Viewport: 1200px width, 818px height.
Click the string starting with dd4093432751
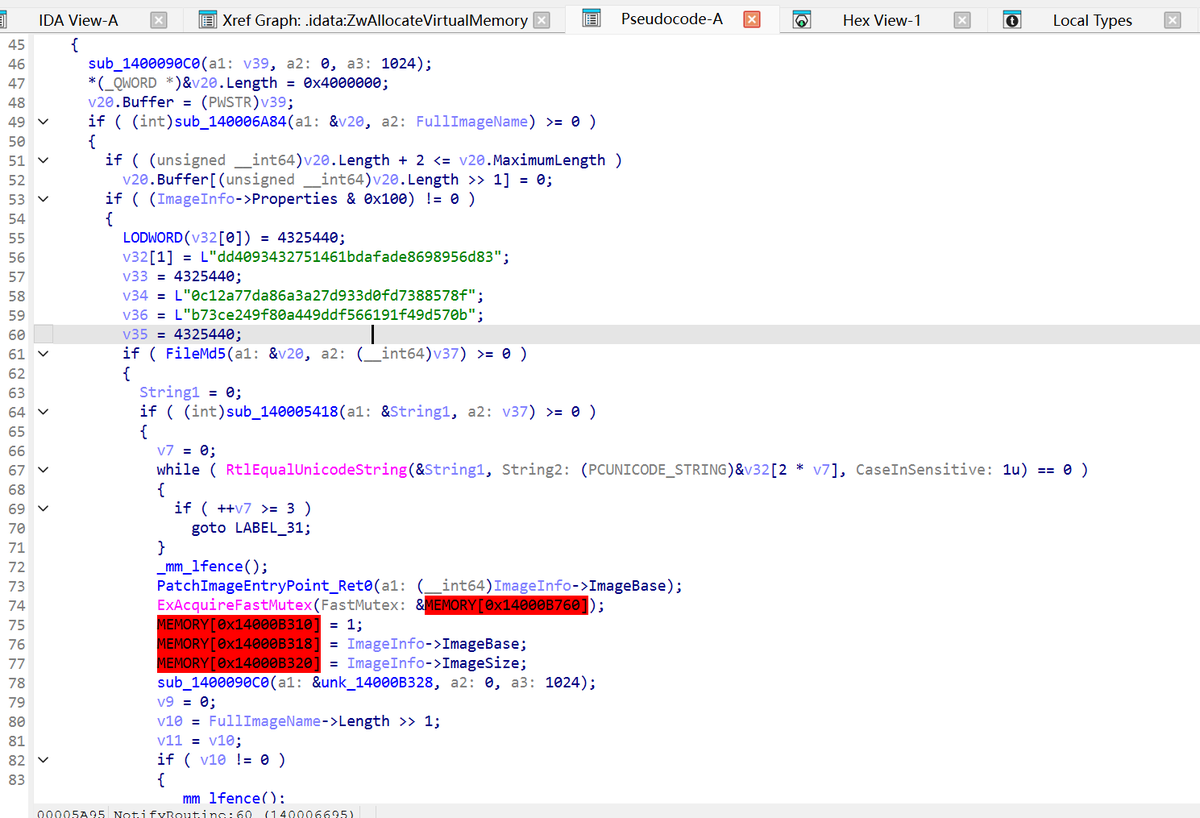point(355,257)
